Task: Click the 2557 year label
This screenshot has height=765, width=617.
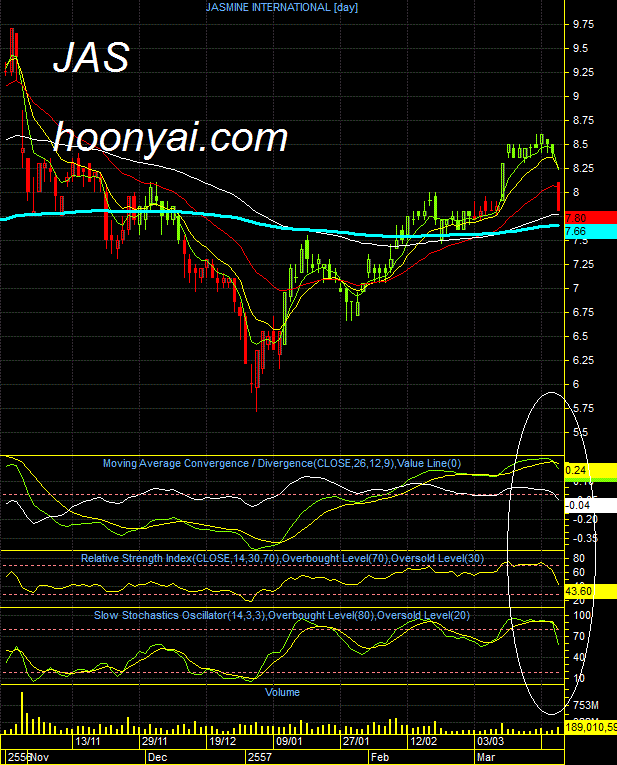Action: (259, 757)
